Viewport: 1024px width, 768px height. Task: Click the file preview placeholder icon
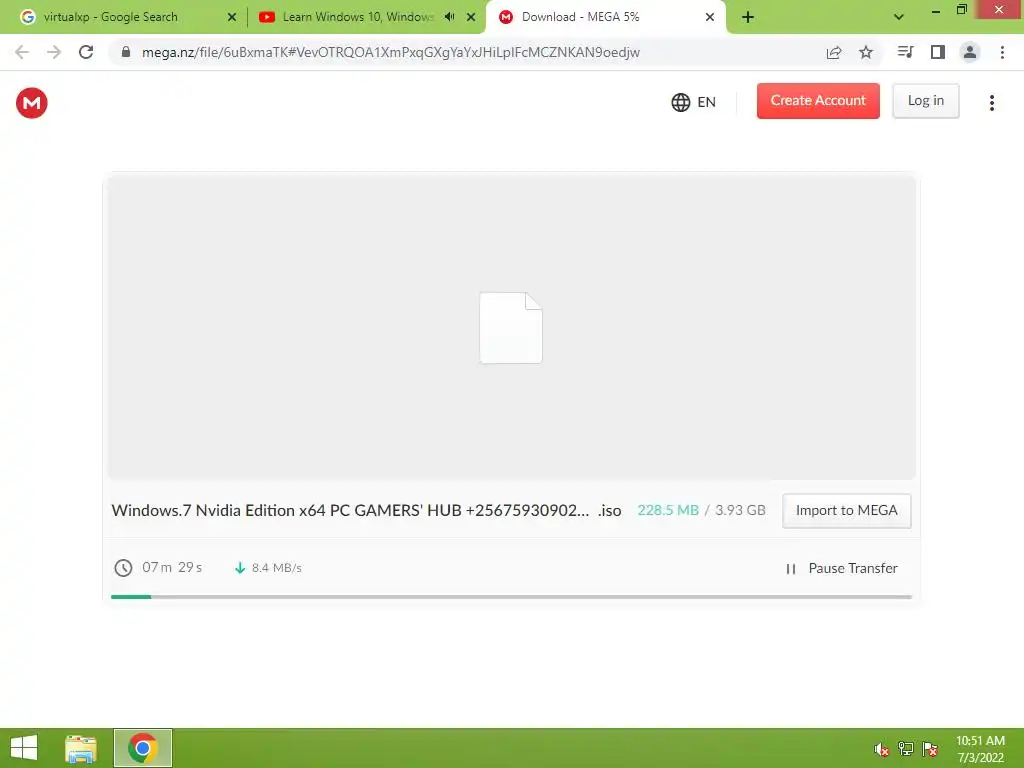(511, 327)
